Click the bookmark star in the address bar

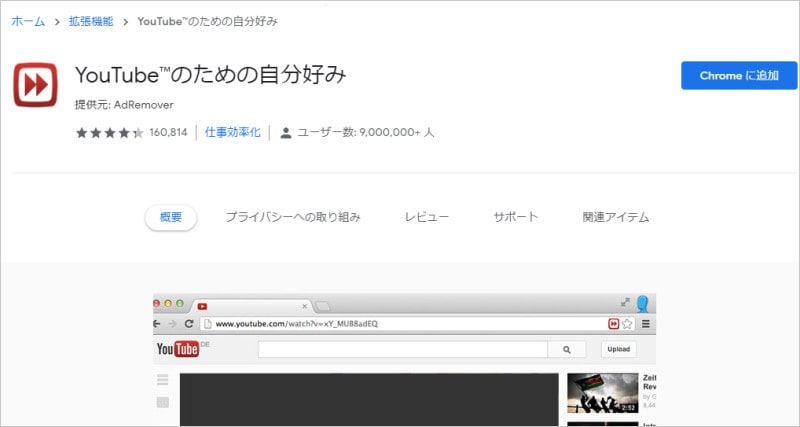627,324
